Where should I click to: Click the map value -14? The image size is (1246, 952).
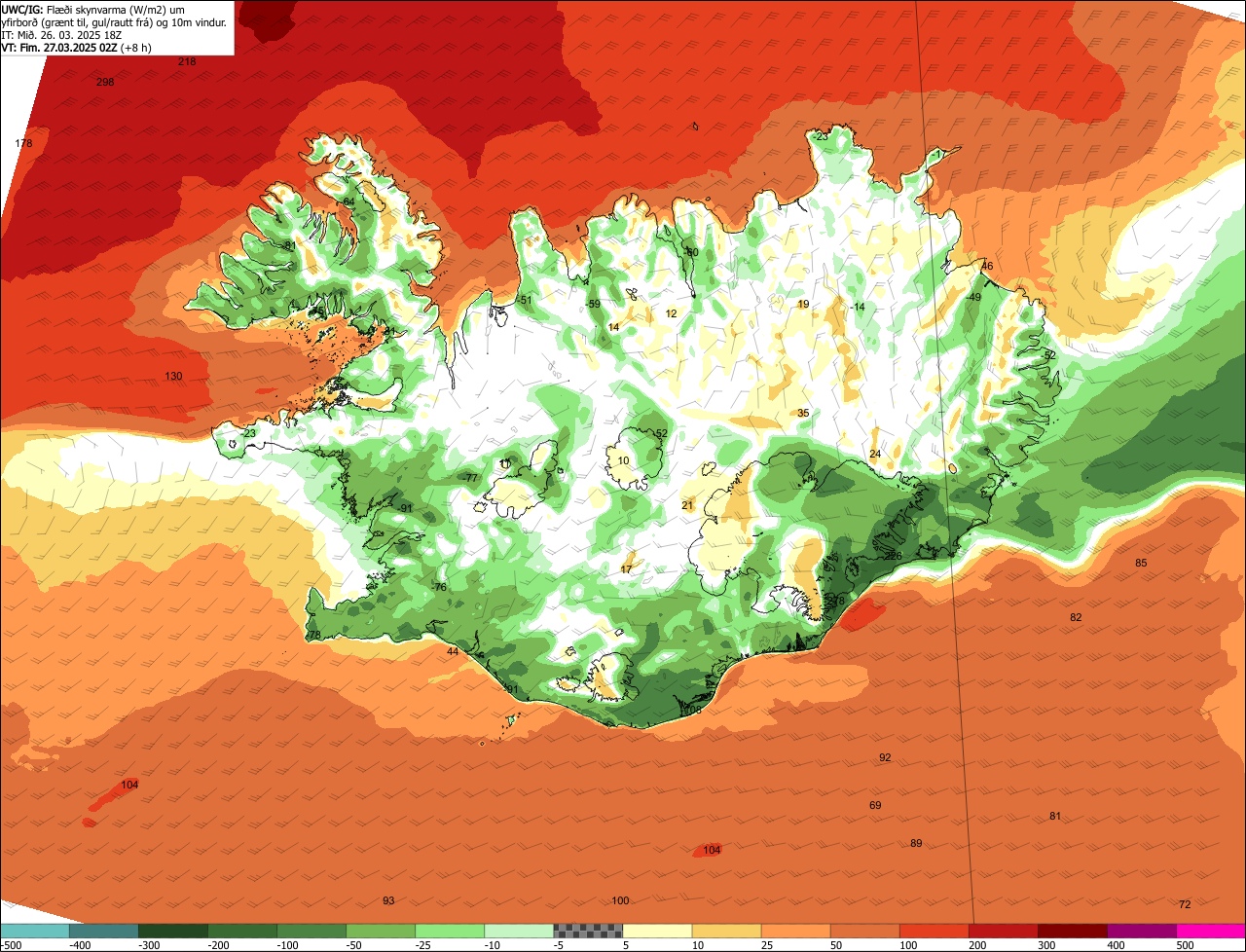click(x=857, y=307)
